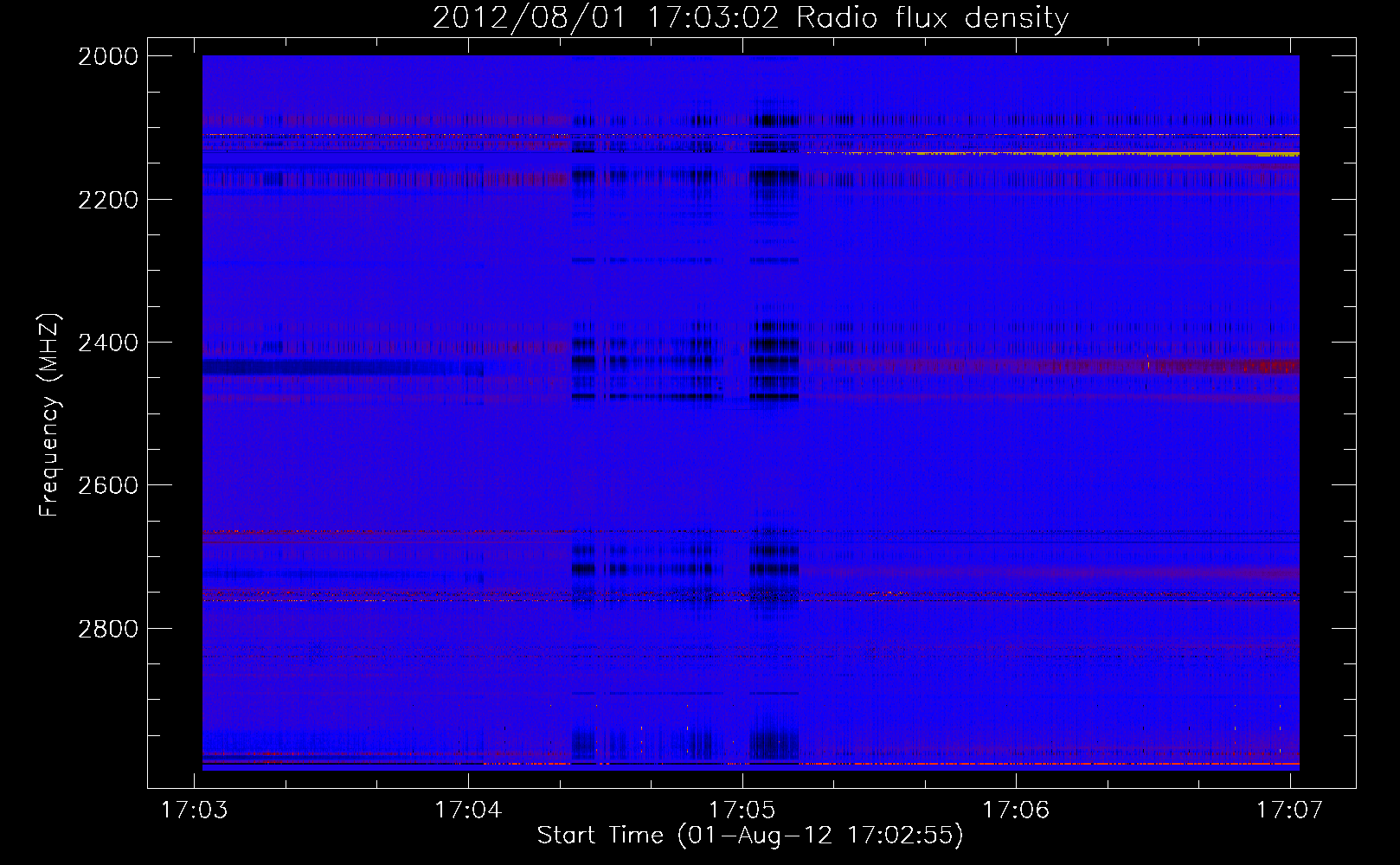Click the "Start Time (01-Aug-12 17:02:55)" axis title
This screenshot has width=1400, height=865.
point(750,836)
